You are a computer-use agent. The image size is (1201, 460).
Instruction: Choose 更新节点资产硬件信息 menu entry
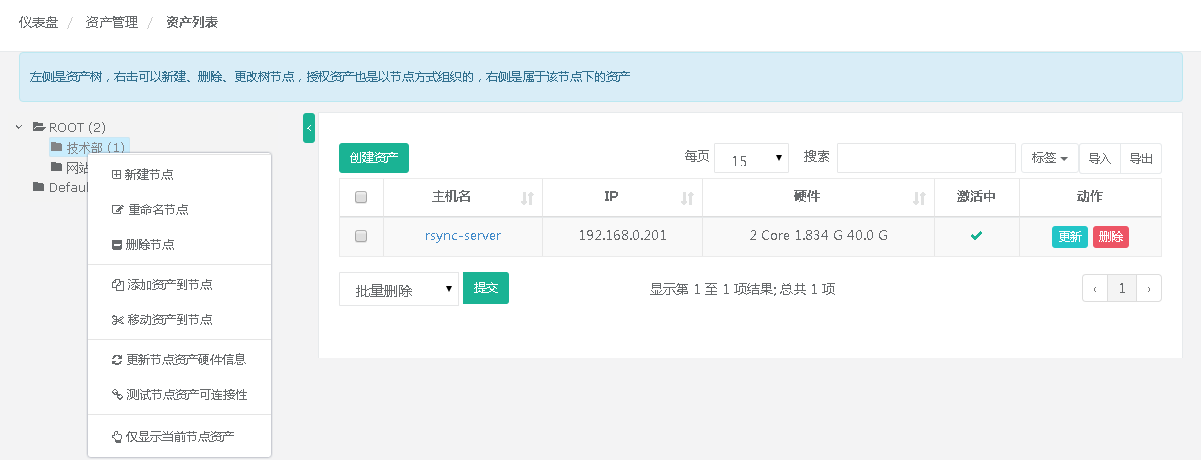(x=180, y=359)
